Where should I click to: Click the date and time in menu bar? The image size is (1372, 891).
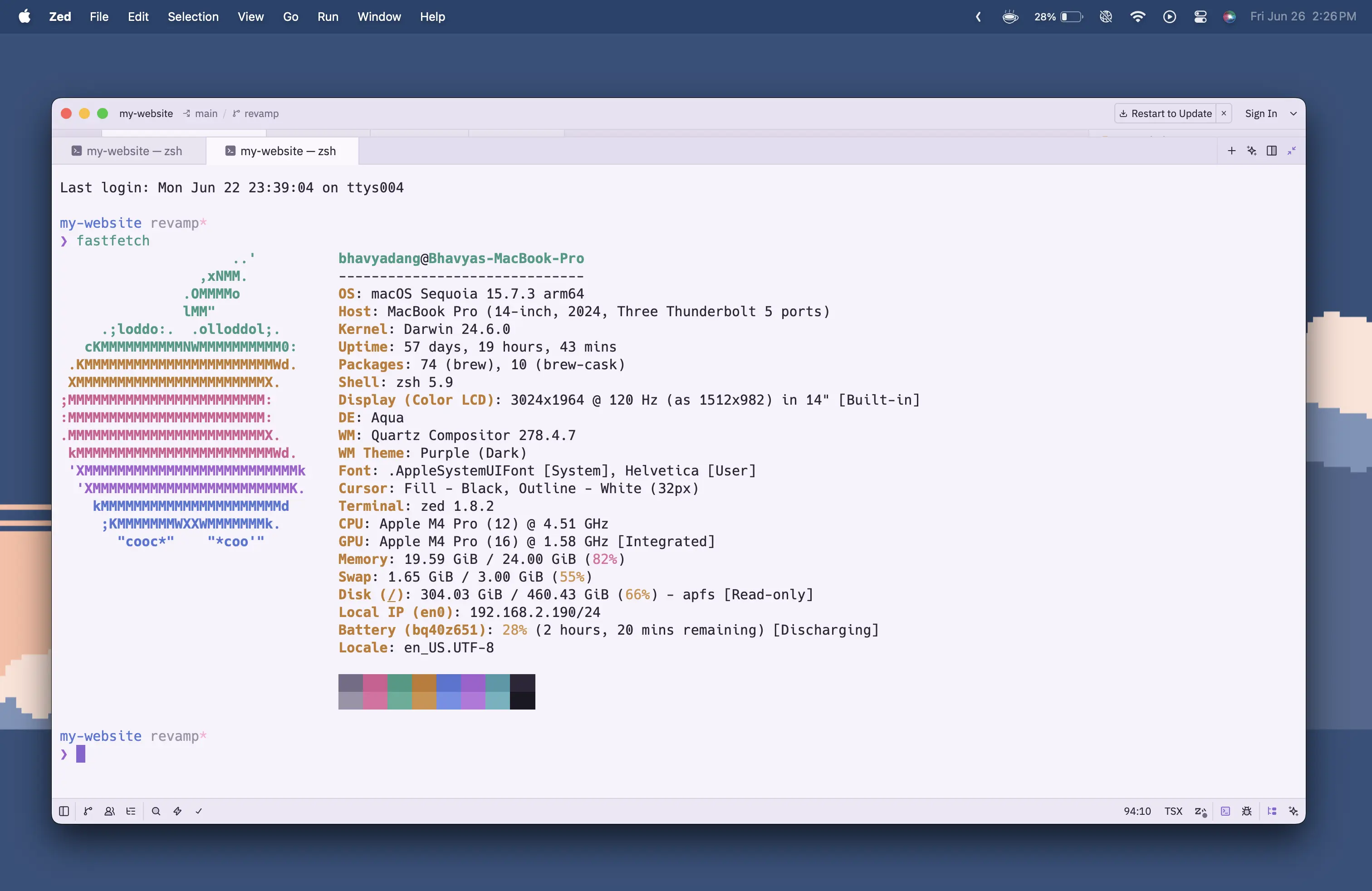(1303, 17)
